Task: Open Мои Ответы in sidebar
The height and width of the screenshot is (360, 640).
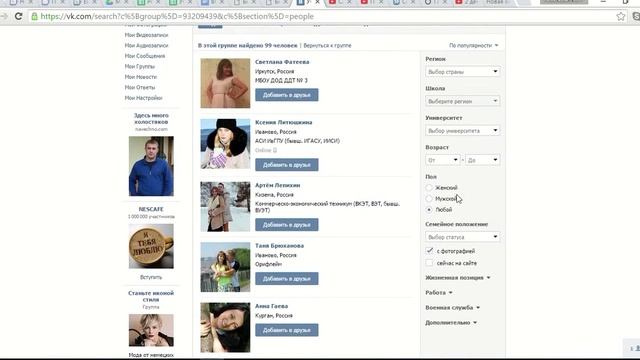Action: [x=140, y=87]
